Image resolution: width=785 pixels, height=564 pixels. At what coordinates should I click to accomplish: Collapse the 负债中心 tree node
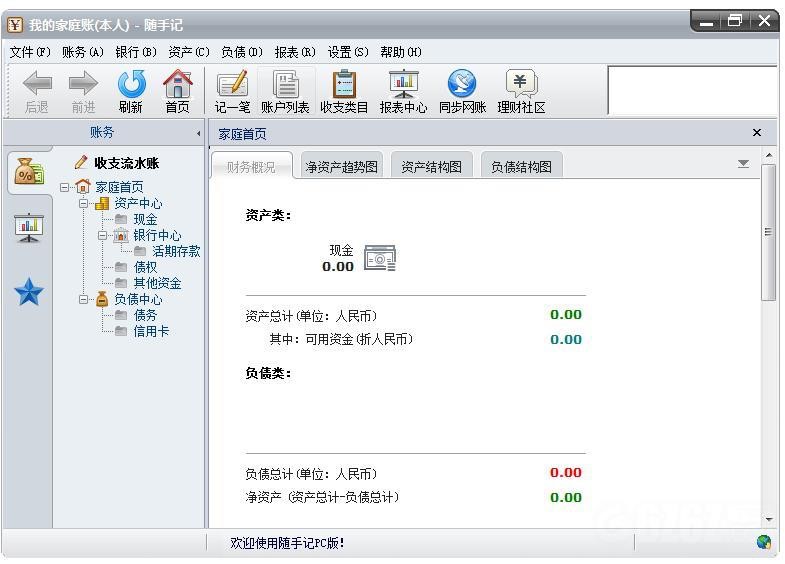[x=85, y=299]
